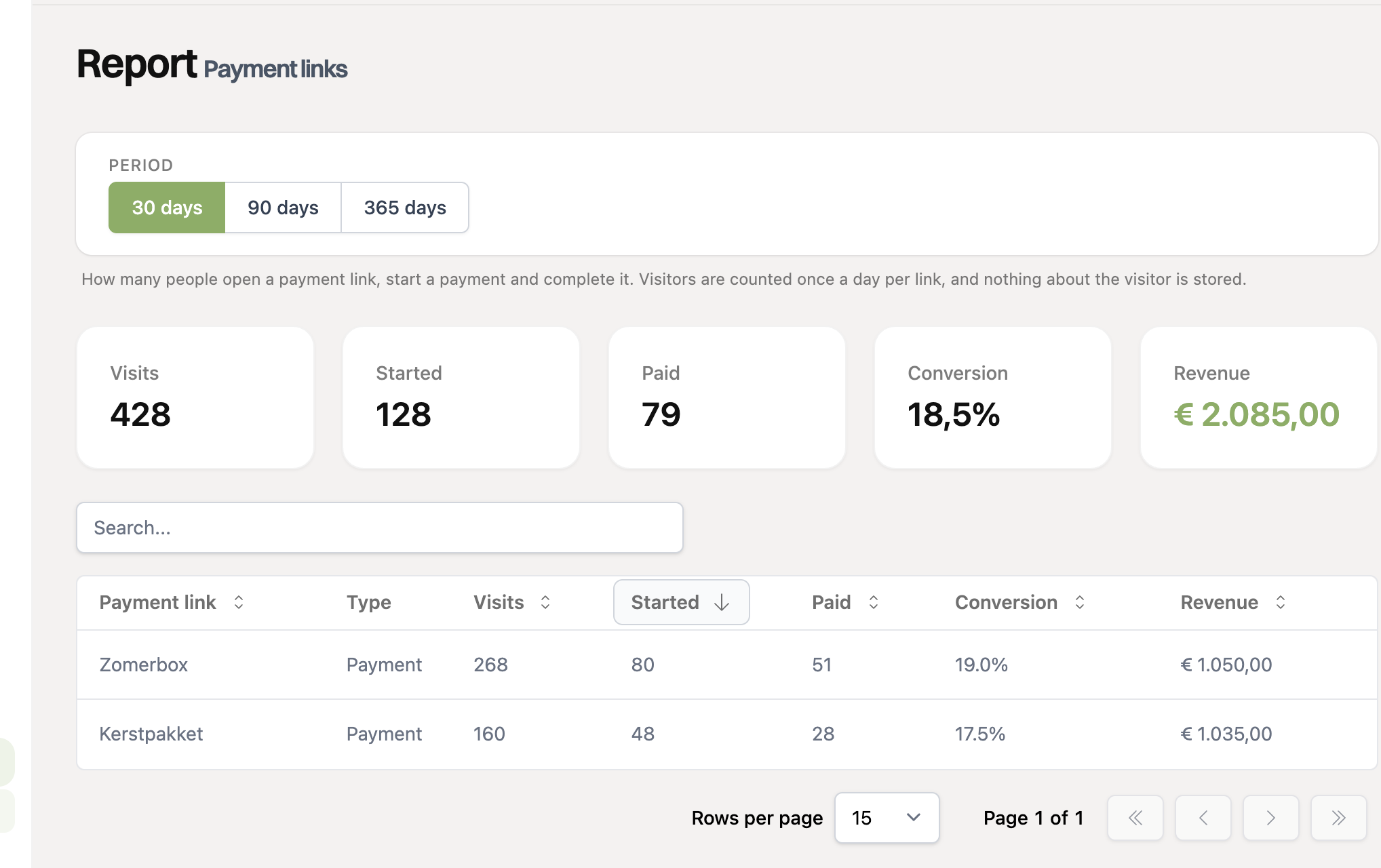Click the Kerstpakket payment link row
Viewport: 1381px width, 868px height.
click(727, 734)
